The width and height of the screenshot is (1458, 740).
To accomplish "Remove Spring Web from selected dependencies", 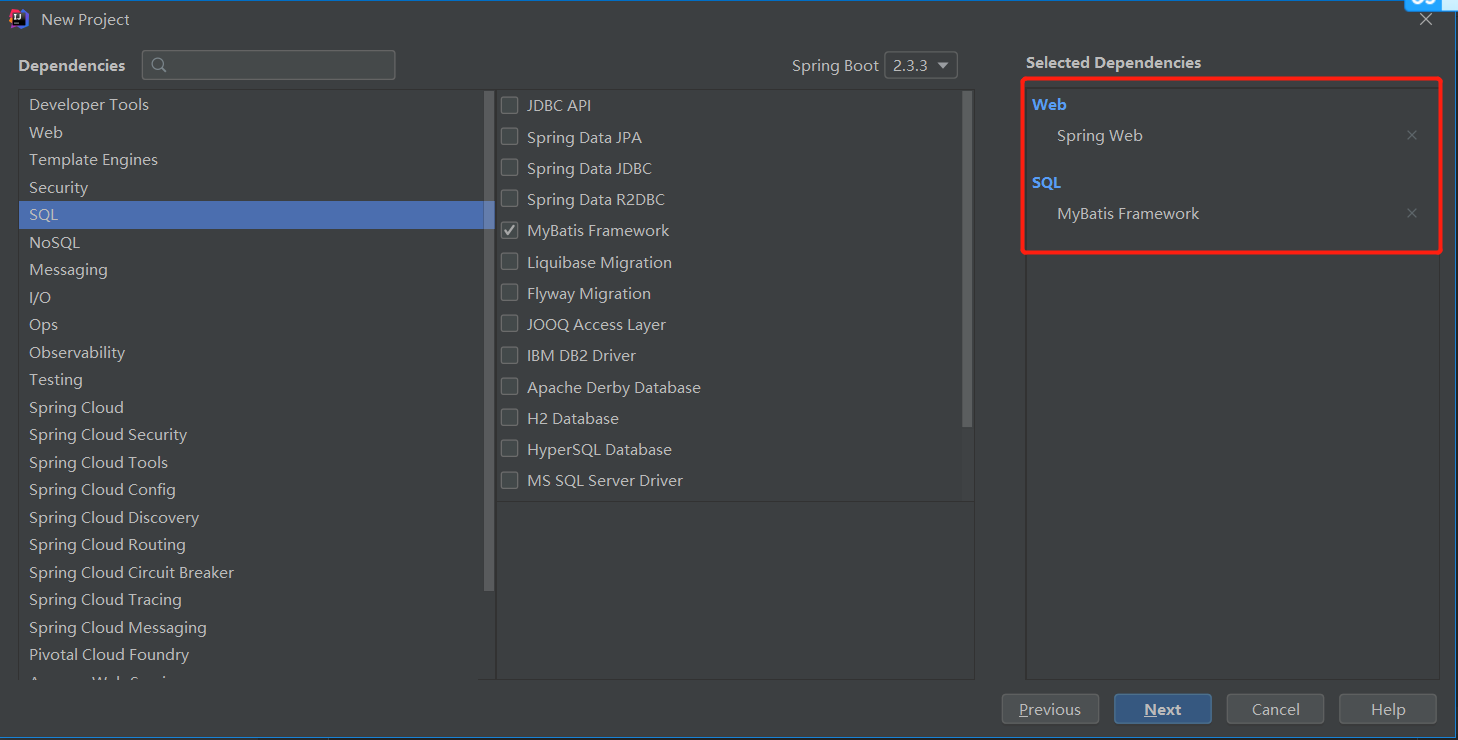I will (1412, 135).
